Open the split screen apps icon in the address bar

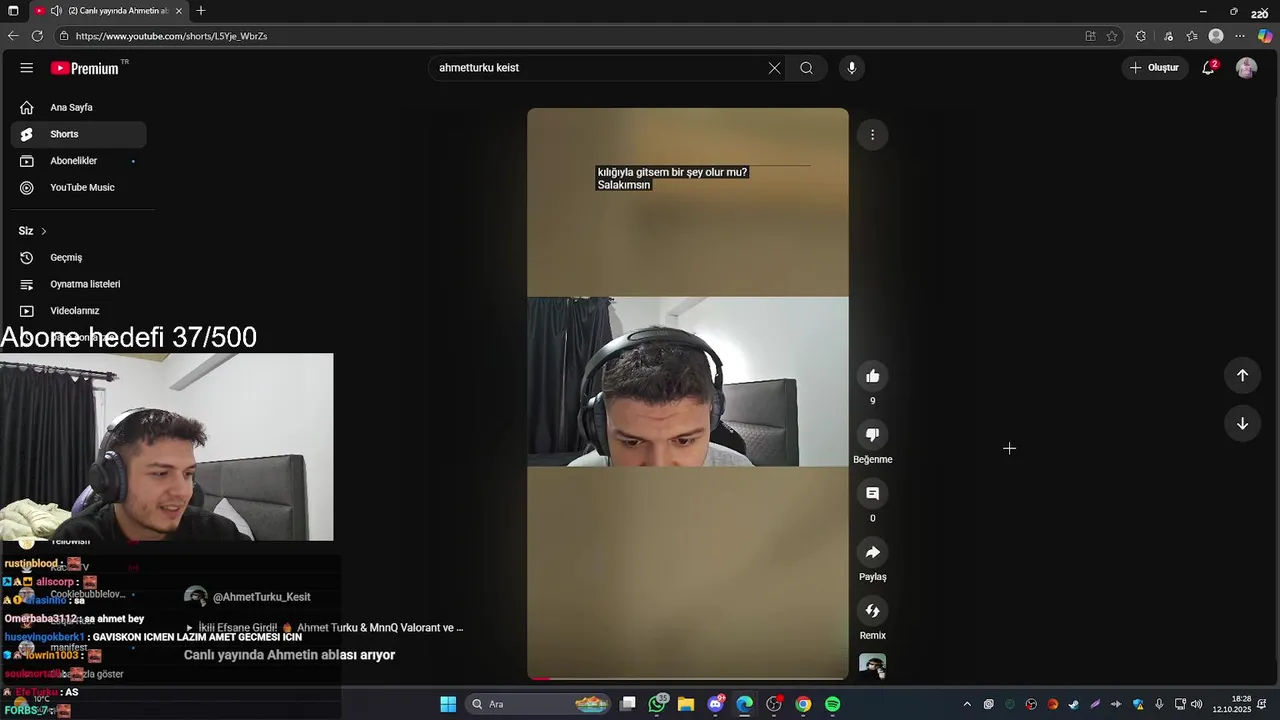pyautogui.click(x=1090, y=36)
